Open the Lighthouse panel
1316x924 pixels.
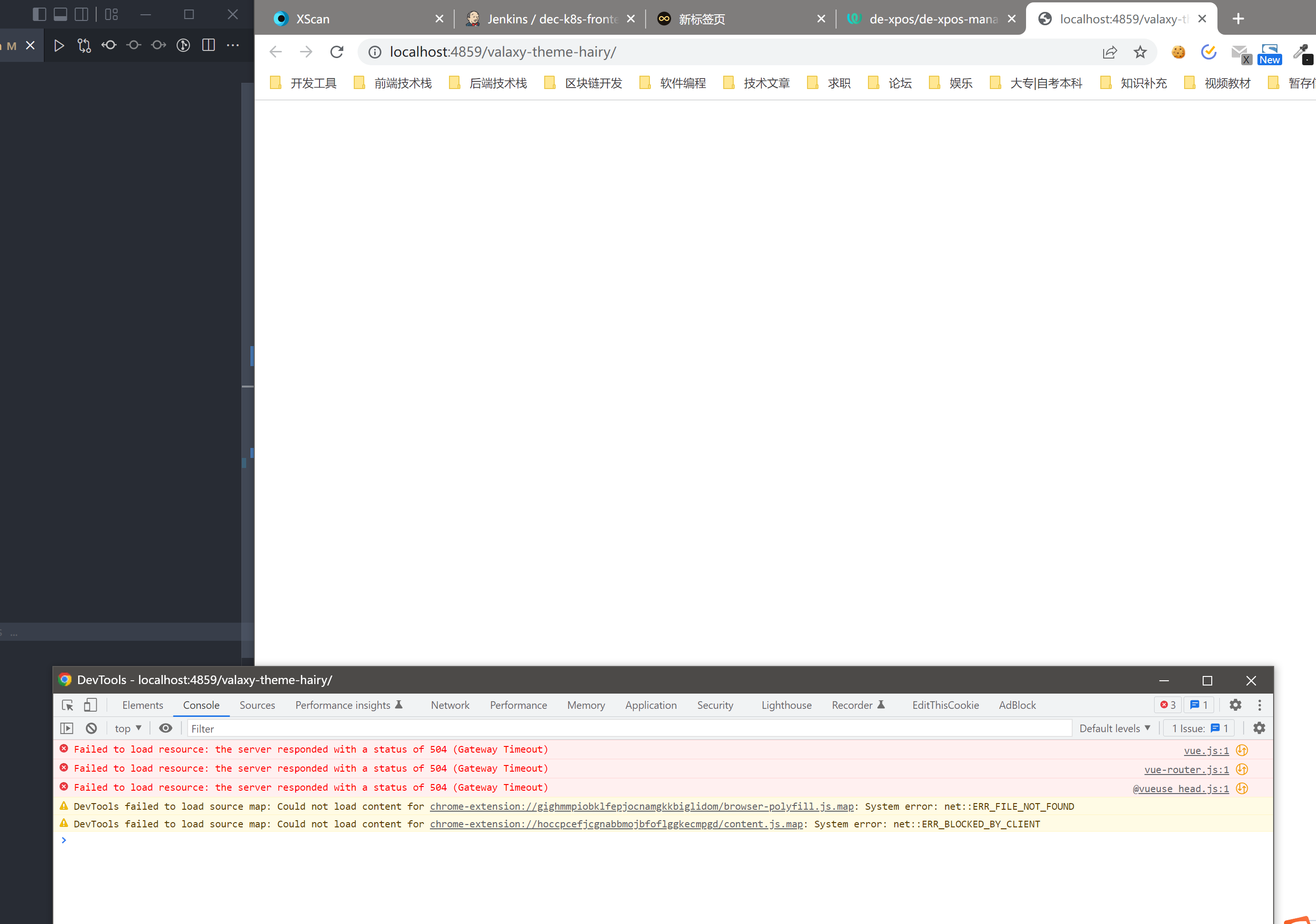(786, 705)
